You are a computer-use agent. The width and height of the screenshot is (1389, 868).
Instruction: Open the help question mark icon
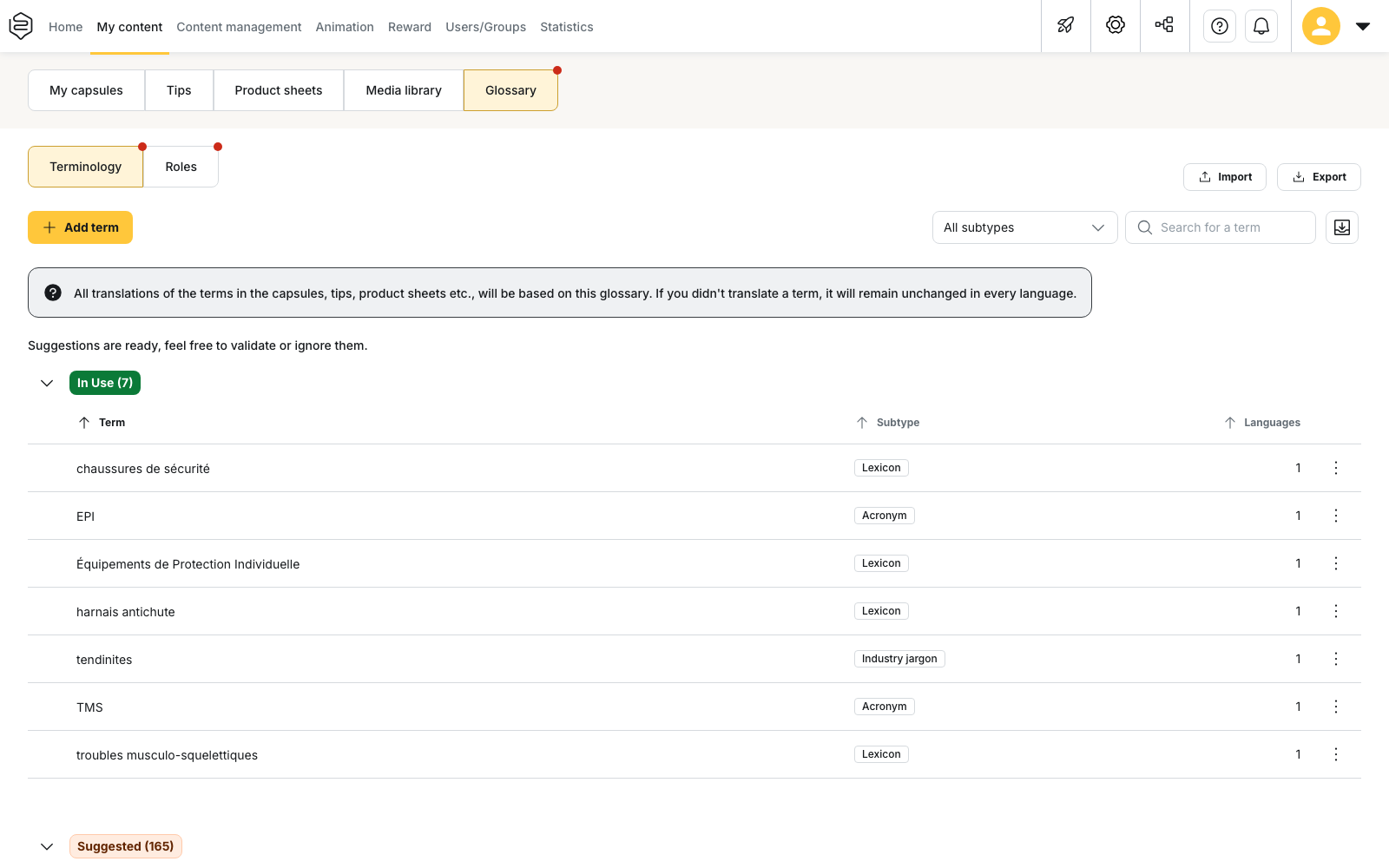1220,26
